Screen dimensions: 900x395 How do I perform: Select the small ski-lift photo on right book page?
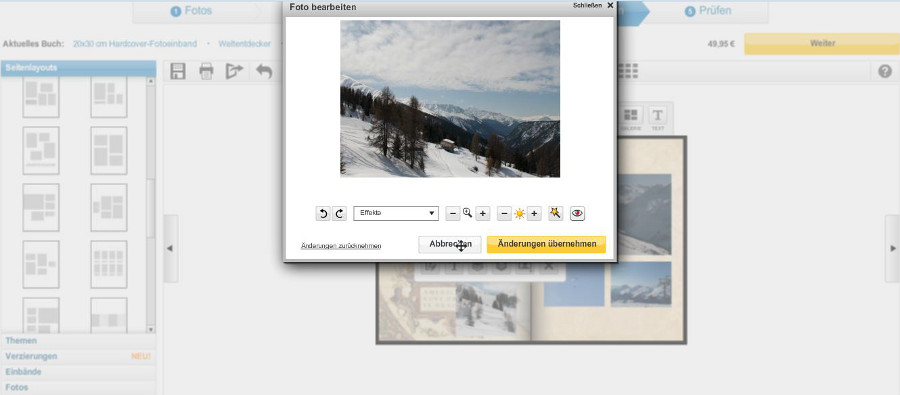point(641,283)
